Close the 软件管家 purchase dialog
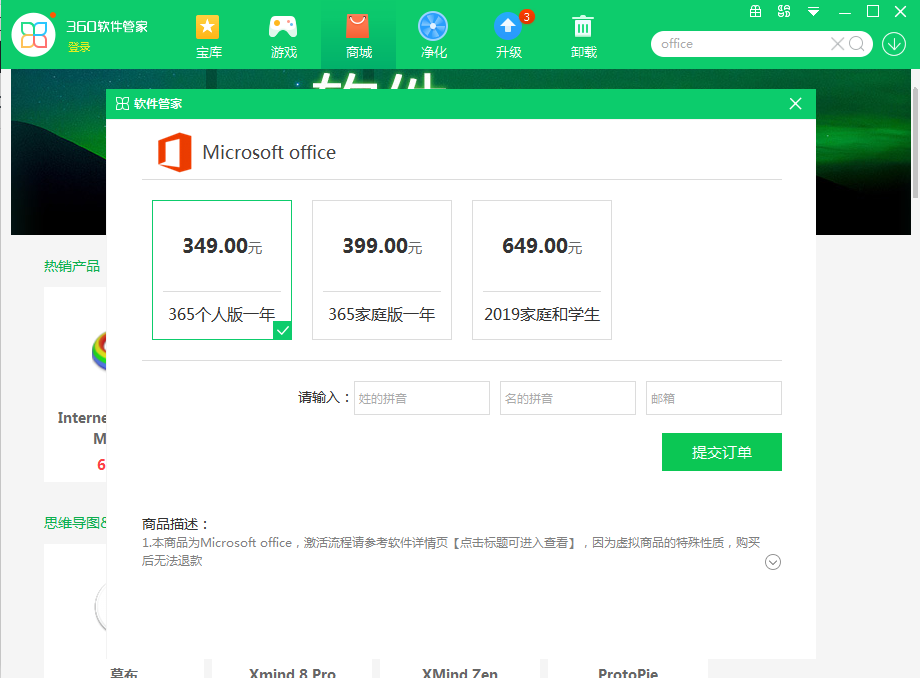Image resolution: width=920 pixels, height=678 pixels. point(796,104)
